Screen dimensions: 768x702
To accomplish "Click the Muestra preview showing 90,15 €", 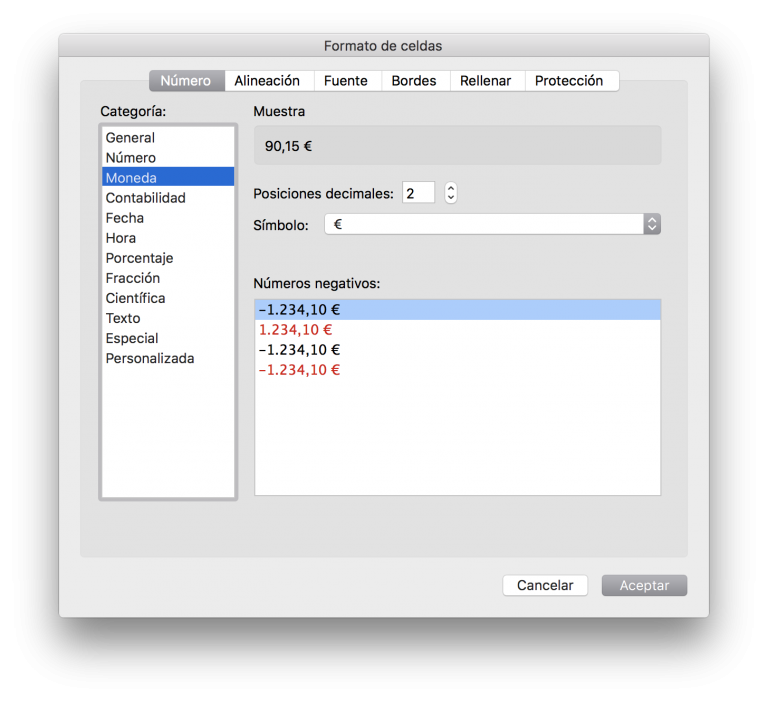I will coord(457,145).
